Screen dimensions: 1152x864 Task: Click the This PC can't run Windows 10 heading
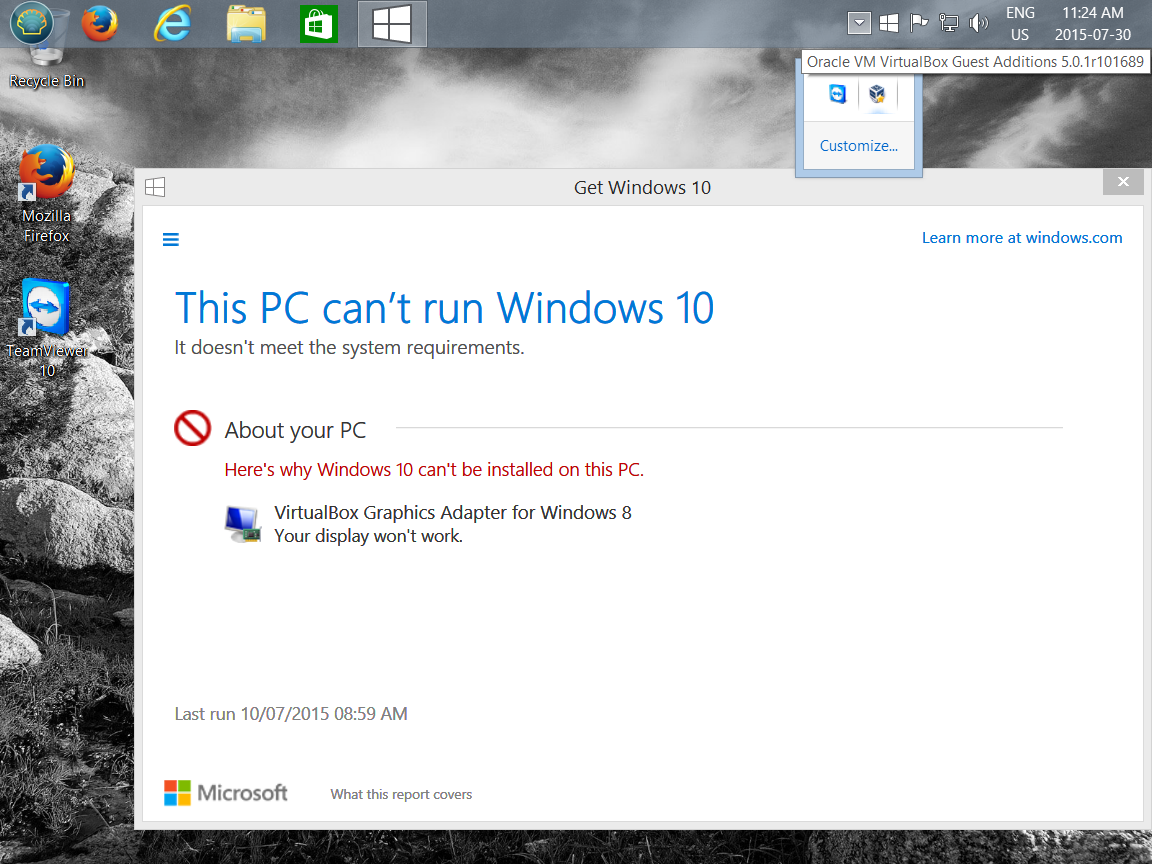[x=444, y=307]
